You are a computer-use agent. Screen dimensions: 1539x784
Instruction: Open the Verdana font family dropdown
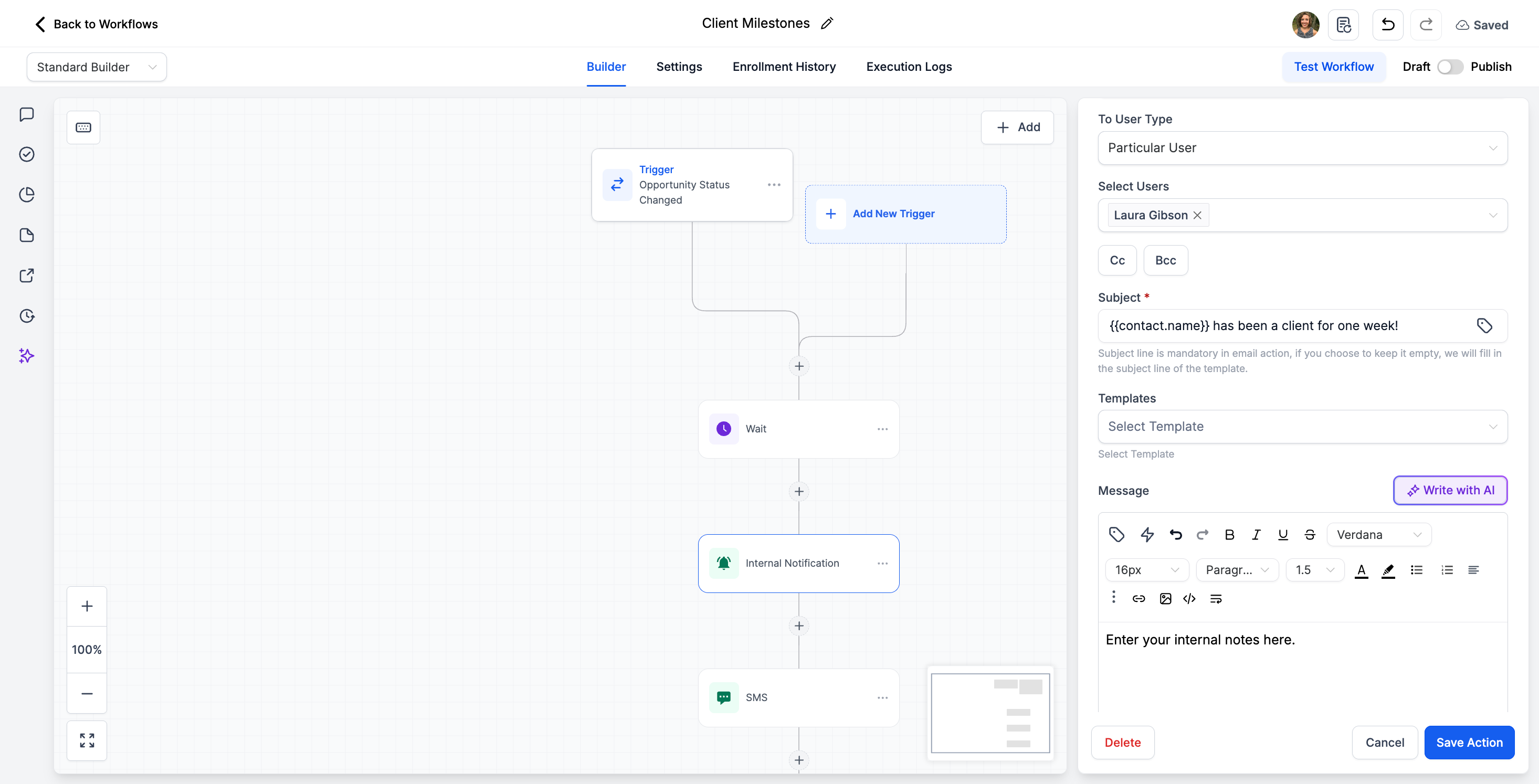pos(1378,534)
